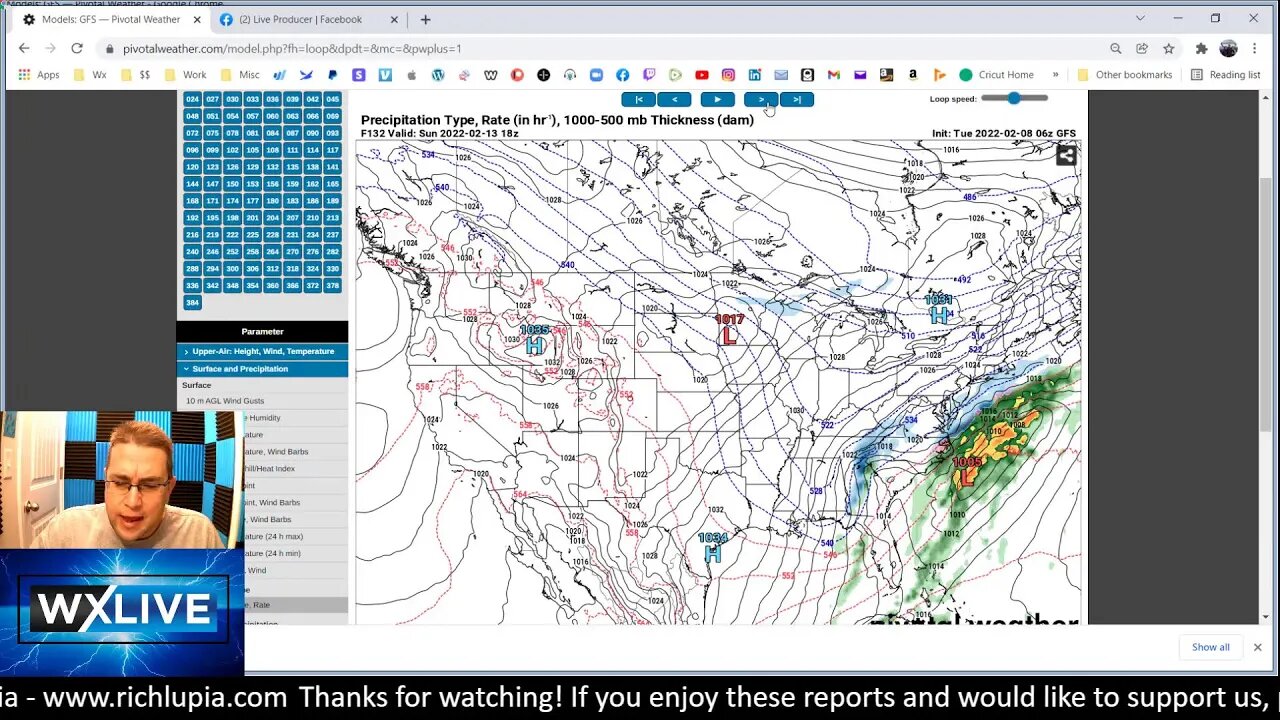Bookmark this page with star icon
This screenshot has width=1280, height=720.
click(1168, 48)
